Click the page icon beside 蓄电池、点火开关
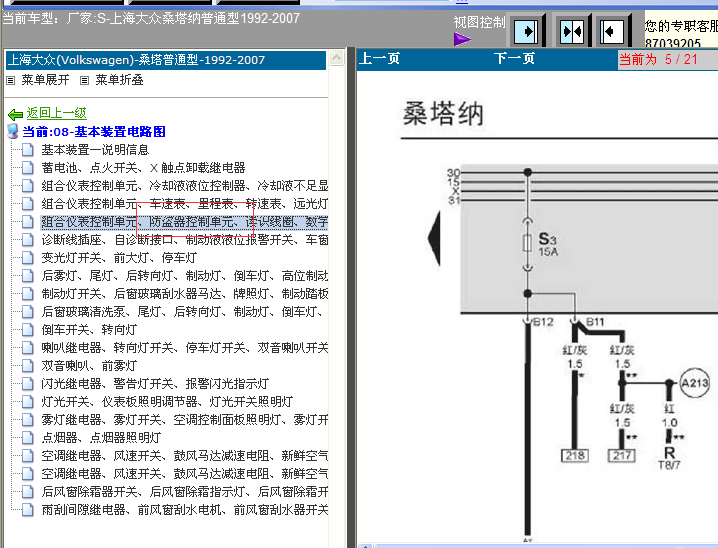 coord(28,168)
